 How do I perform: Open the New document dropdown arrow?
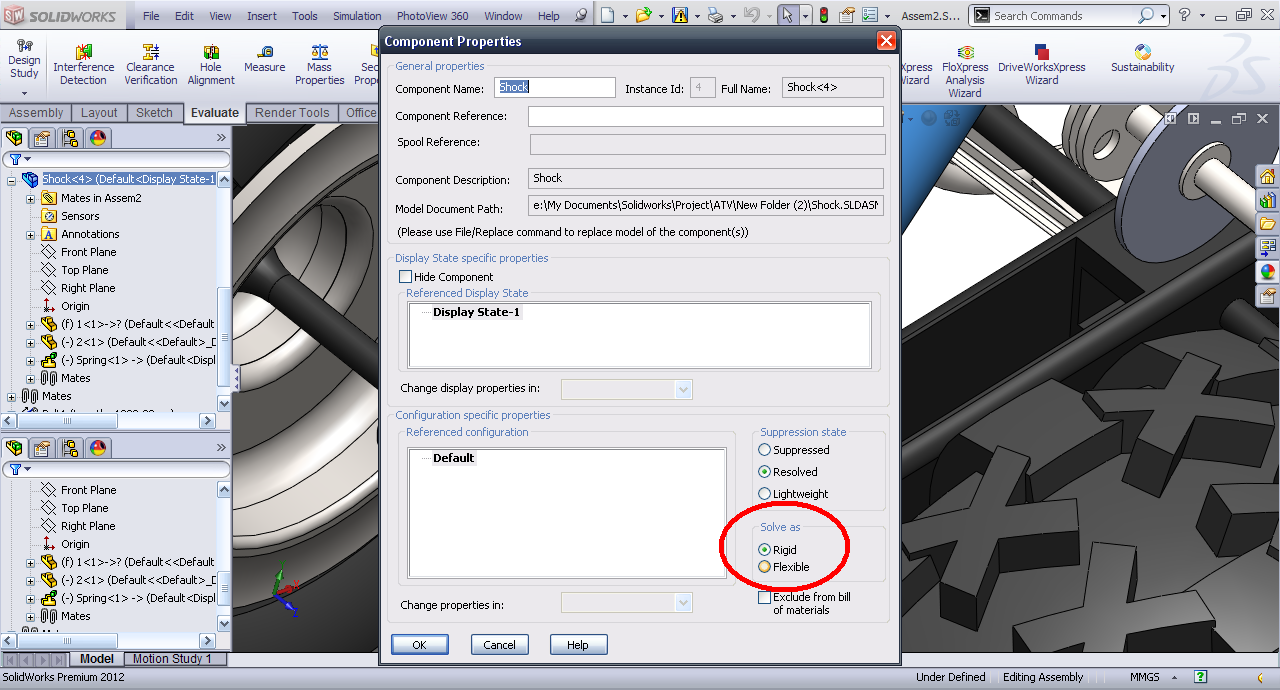click(x=625, y=16)
